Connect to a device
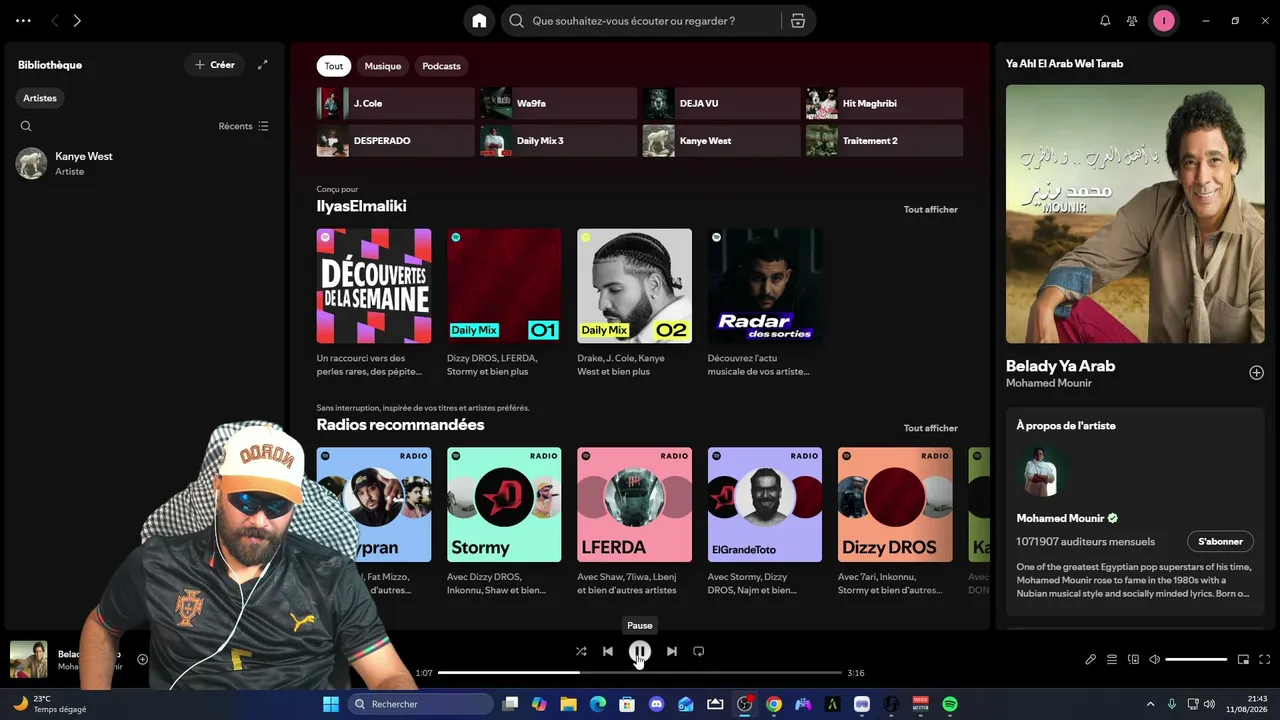The height and width of the screenshot is (720, 1280). click(x=1133, y=660)
